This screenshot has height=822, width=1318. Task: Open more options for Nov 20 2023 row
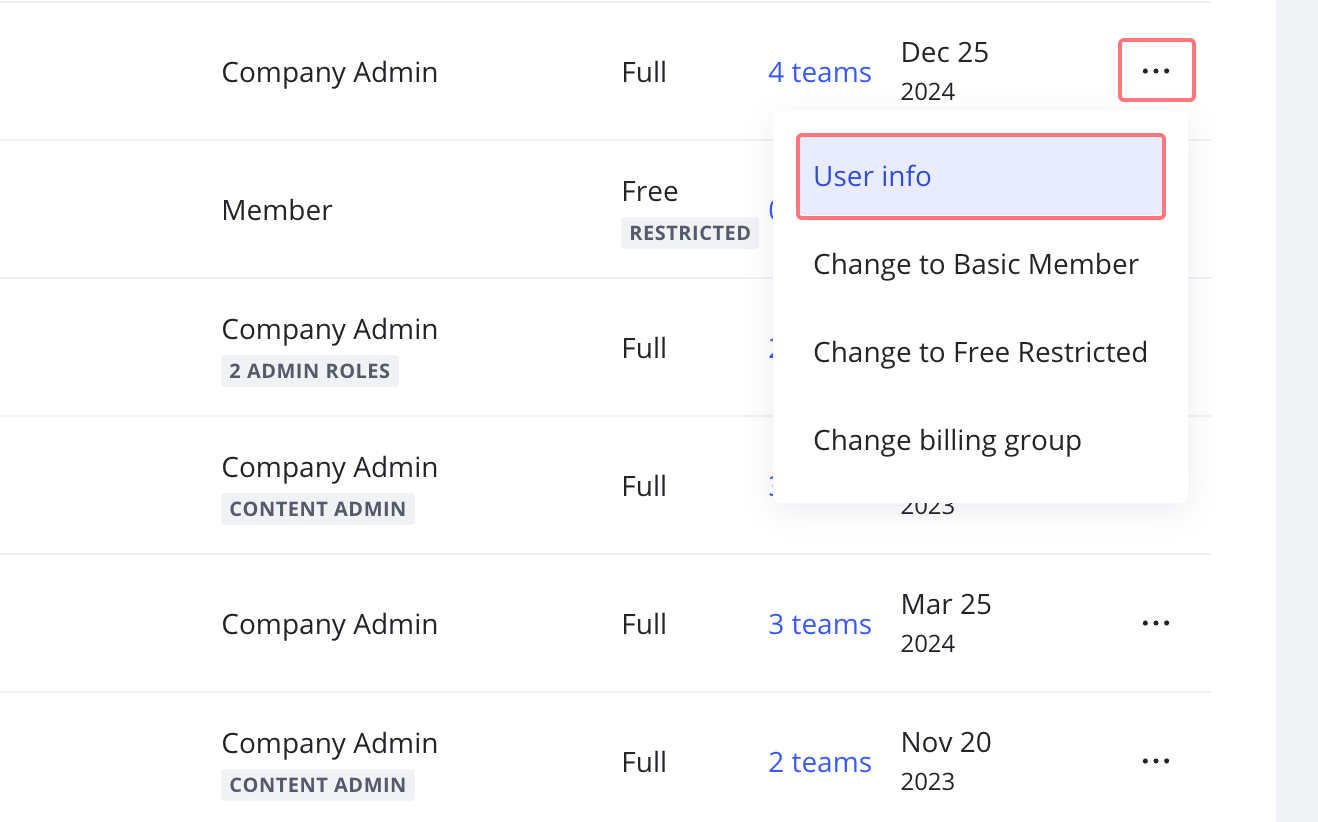pyautogui.click(x=1156, y=761)
